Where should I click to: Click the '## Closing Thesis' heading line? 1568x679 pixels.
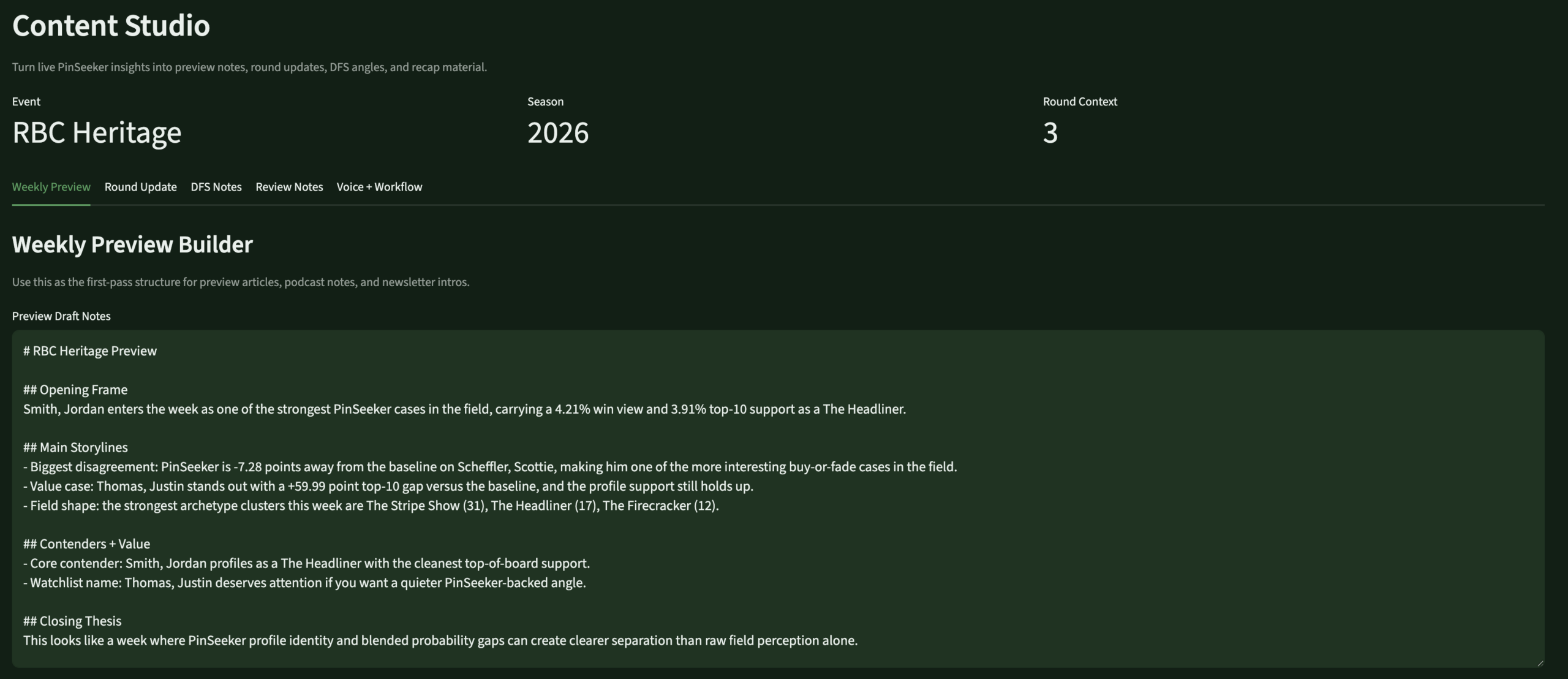pos(72,621)
